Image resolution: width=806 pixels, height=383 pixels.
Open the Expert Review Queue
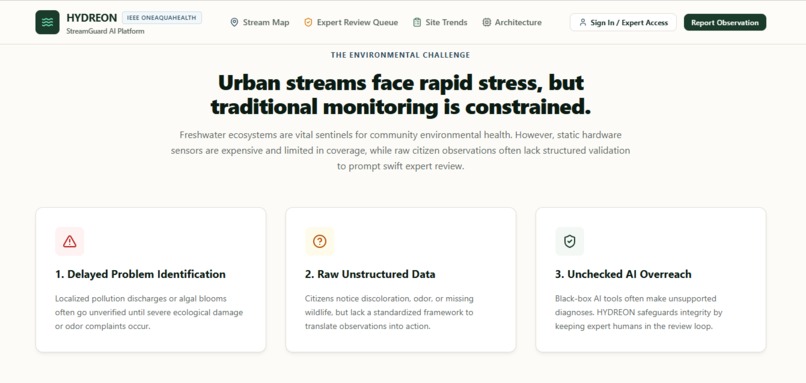351,23
